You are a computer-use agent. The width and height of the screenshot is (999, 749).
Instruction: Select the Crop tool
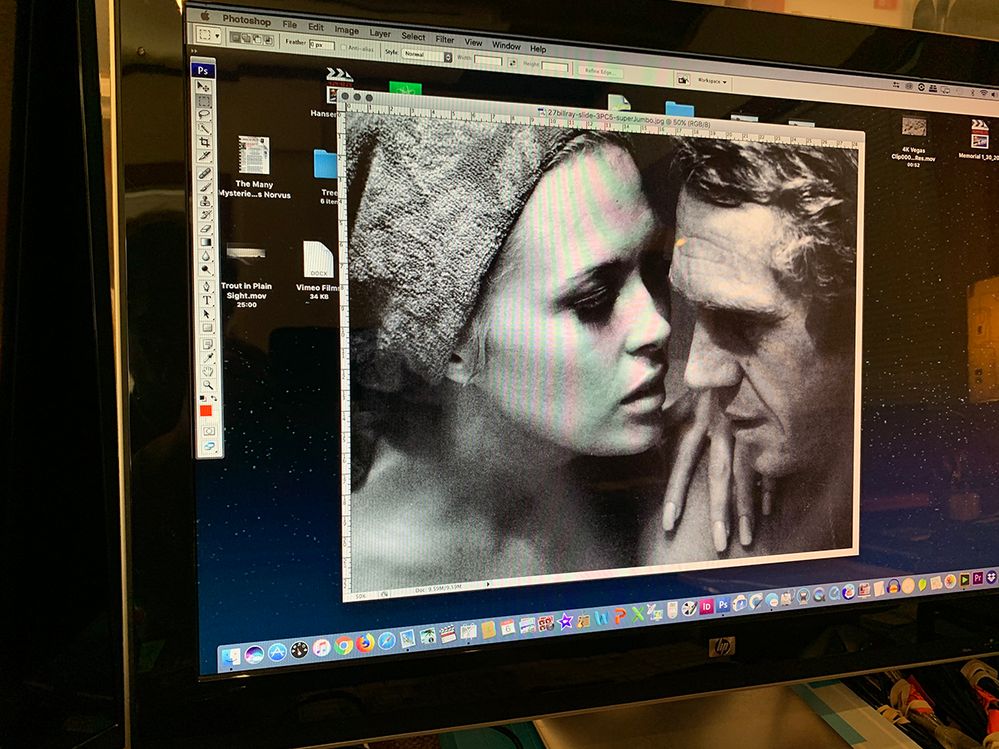tap(205, 141)
